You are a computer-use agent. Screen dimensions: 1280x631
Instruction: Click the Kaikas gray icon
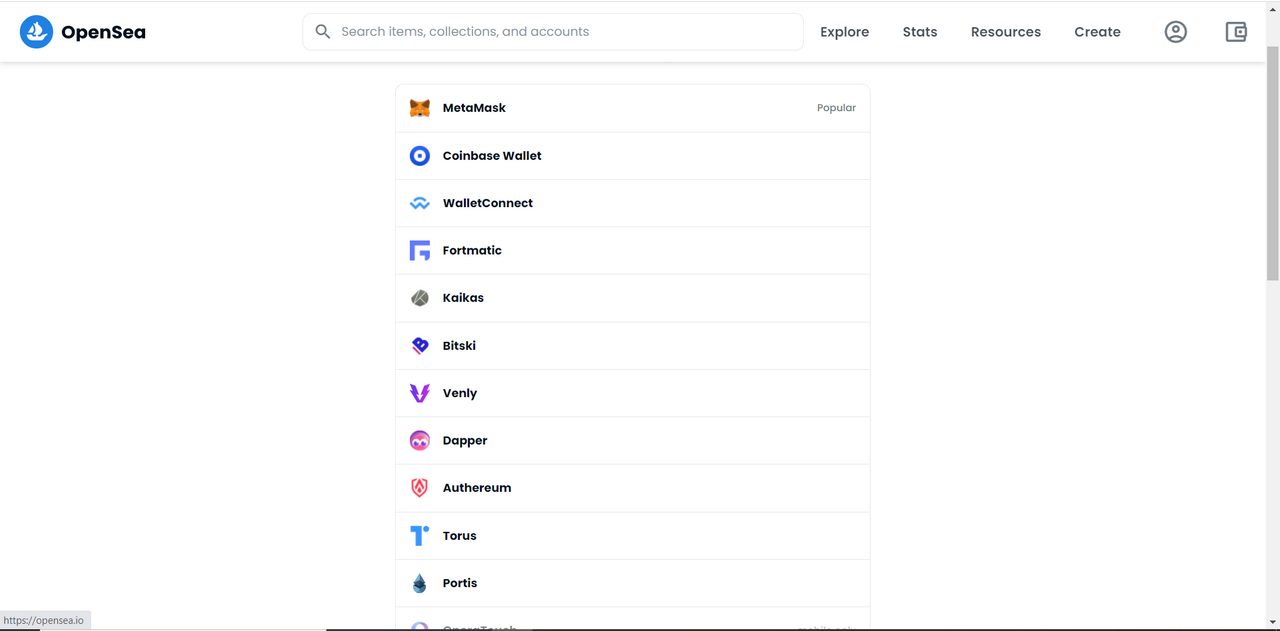pyautogui.click(x=420, y=298)
